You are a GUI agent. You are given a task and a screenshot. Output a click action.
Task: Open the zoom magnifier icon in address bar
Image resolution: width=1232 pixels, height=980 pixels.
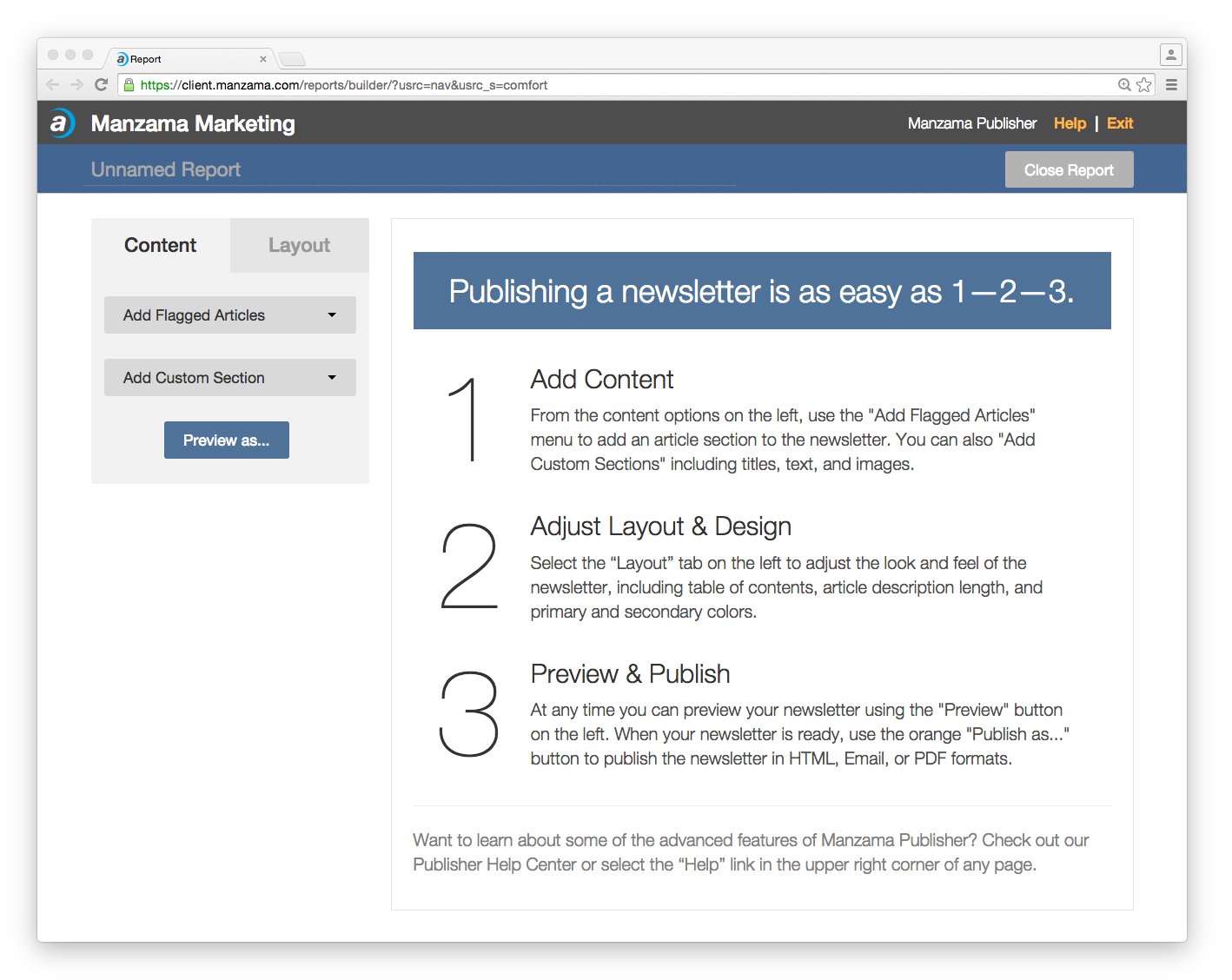coord(1124,85)
